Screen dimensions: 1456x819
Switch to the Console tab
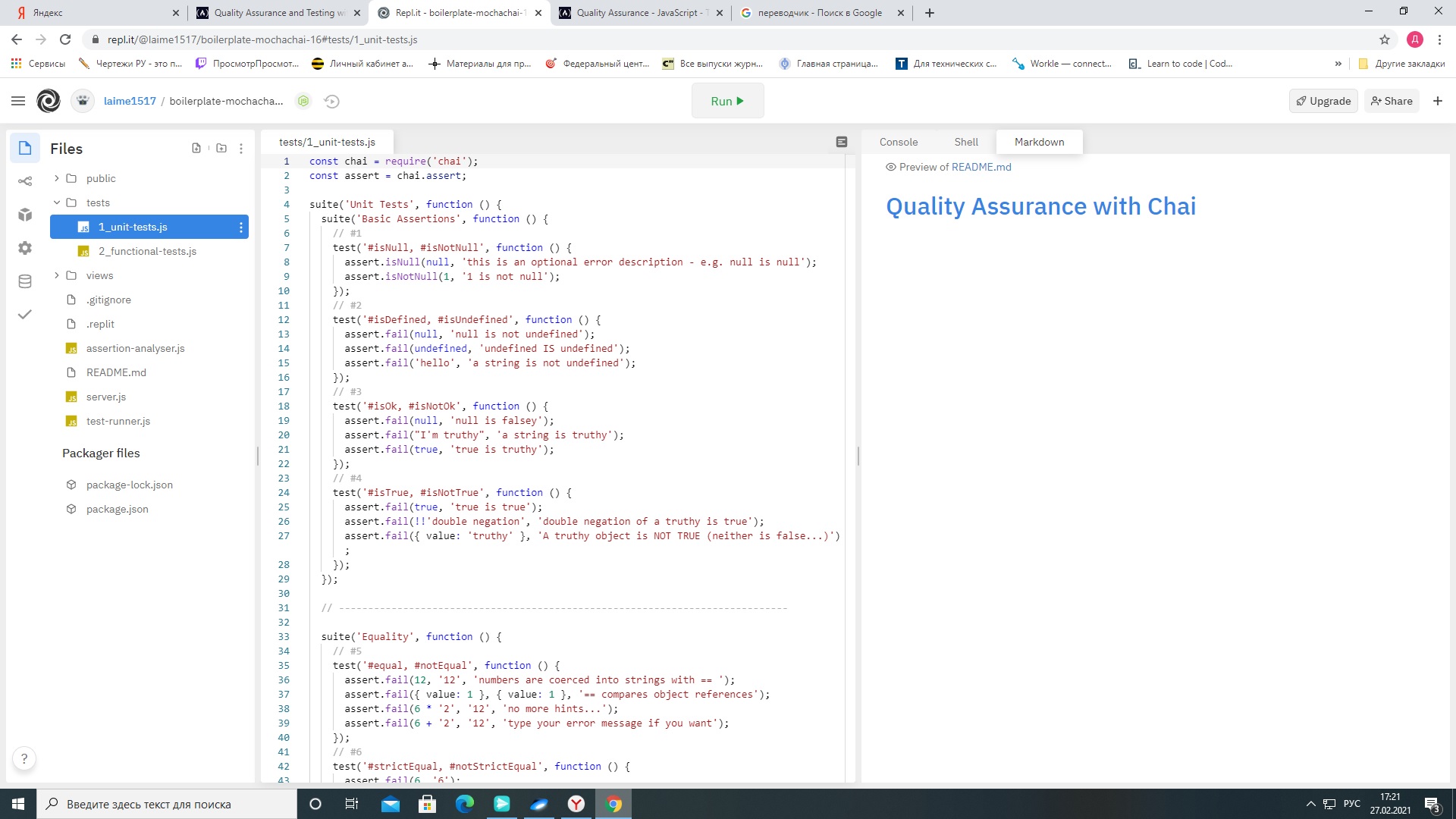[x=898, y=142]
